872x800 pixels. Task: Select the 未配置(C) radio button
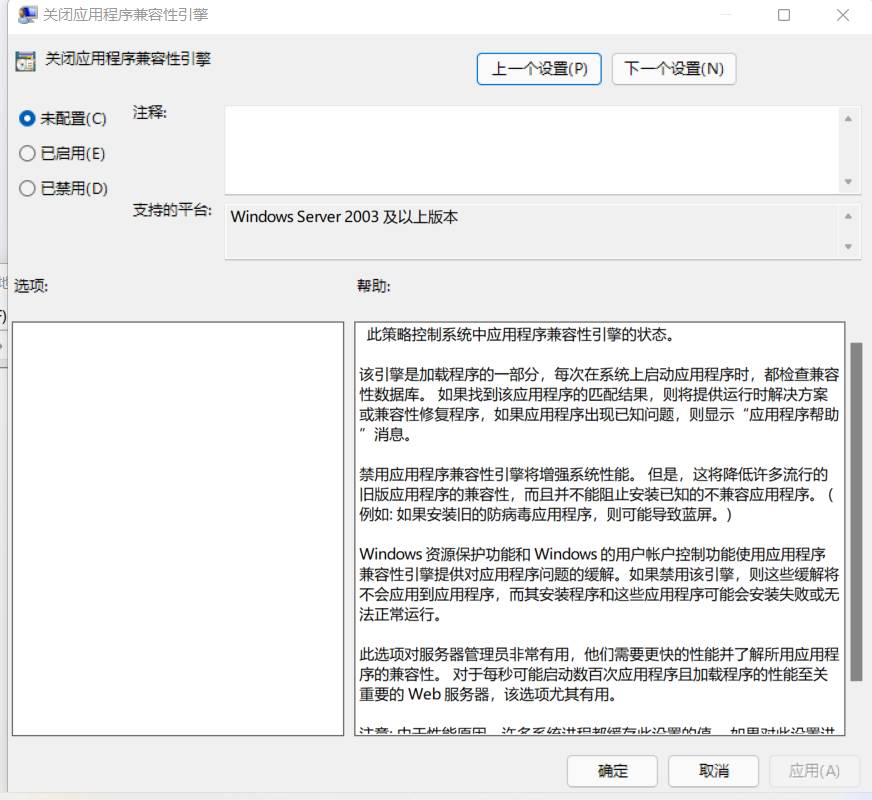pyautogui.click(x=28, y=119)
